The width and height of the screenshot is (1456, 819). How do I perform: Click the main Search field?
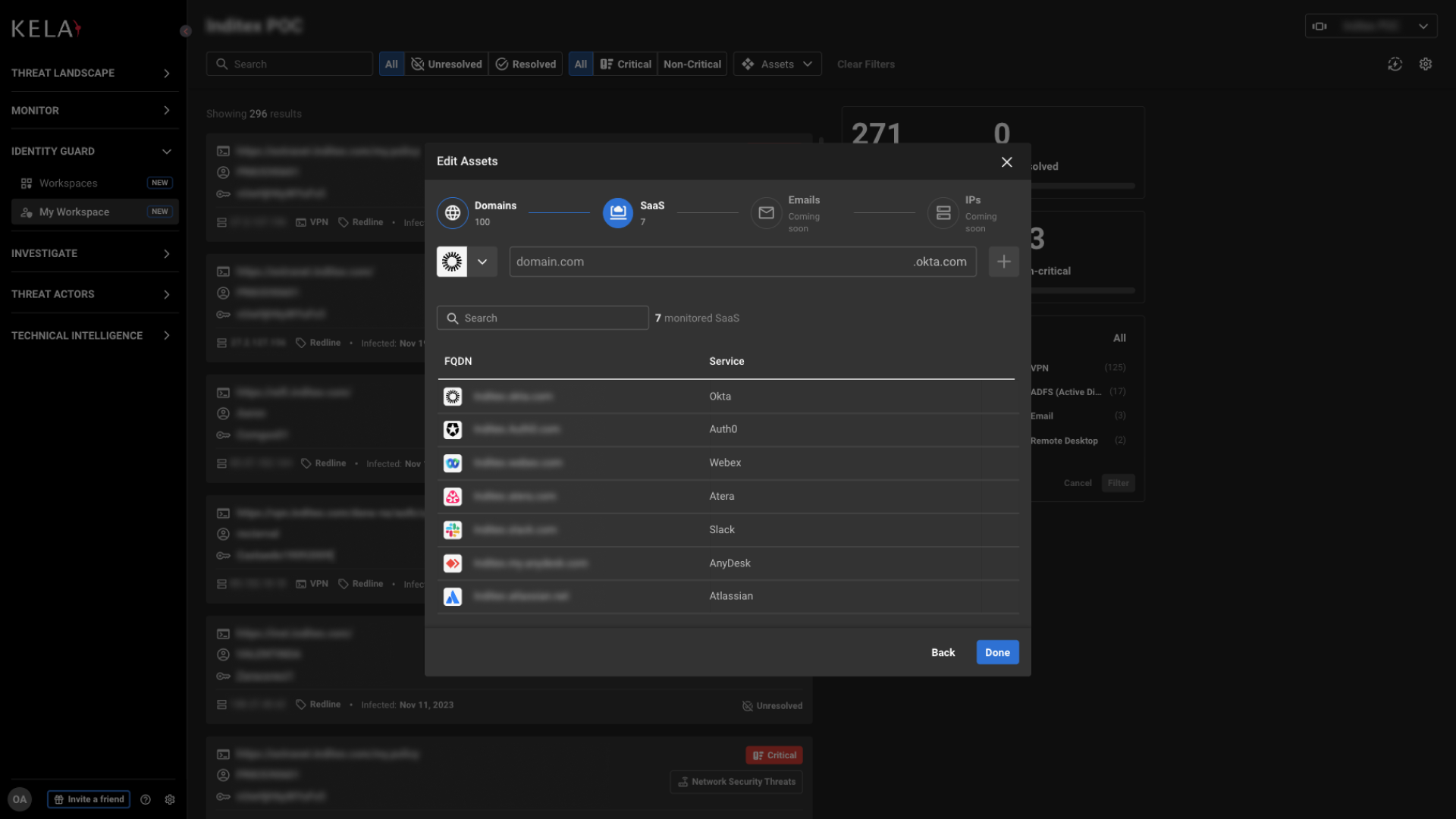click(x=290, y=64)
